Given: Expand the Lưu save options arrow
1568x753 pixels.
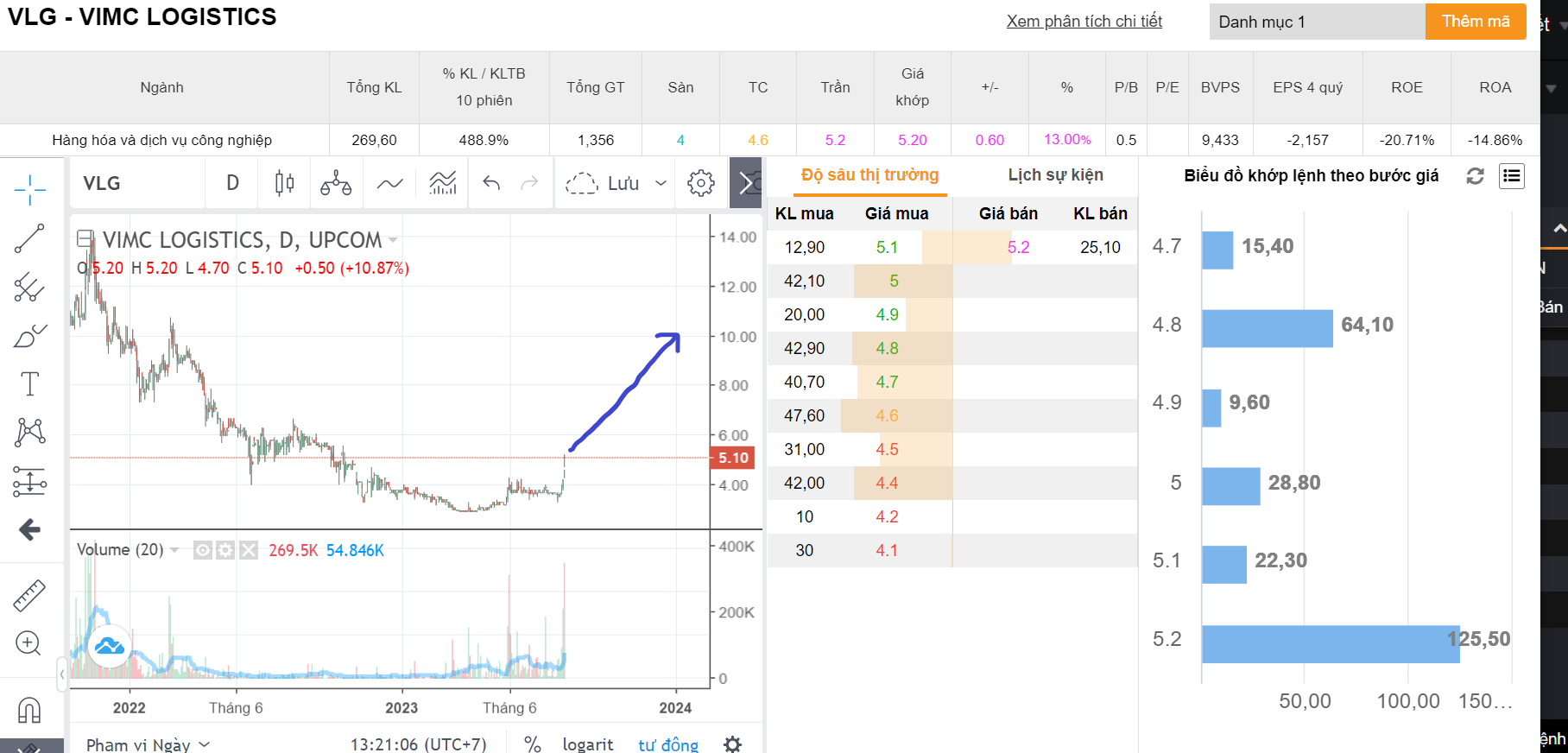Looking at the screenshot, I should click(x=661, y=183).
